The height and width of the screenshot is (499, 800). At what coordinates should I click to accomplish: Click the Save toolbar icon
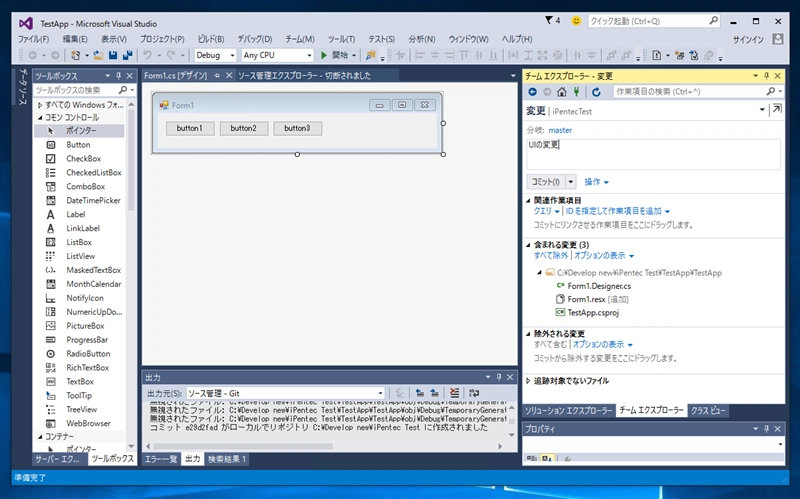pos(113,55)
